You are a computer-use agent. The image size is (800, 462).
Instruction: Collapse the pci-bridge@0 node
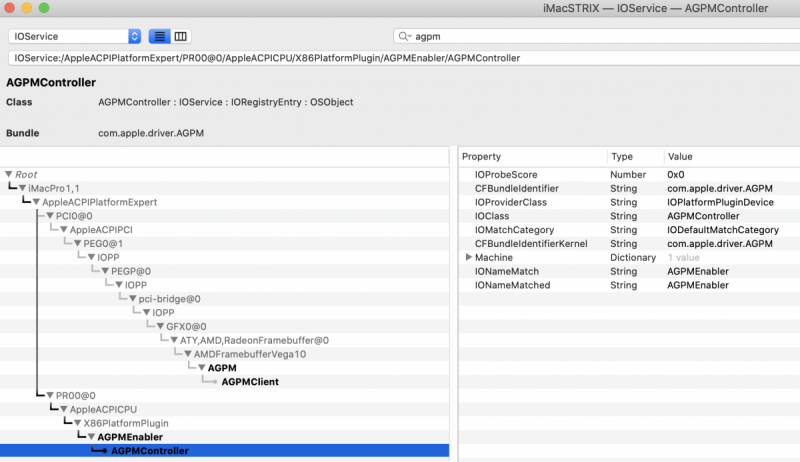[133, 298]
